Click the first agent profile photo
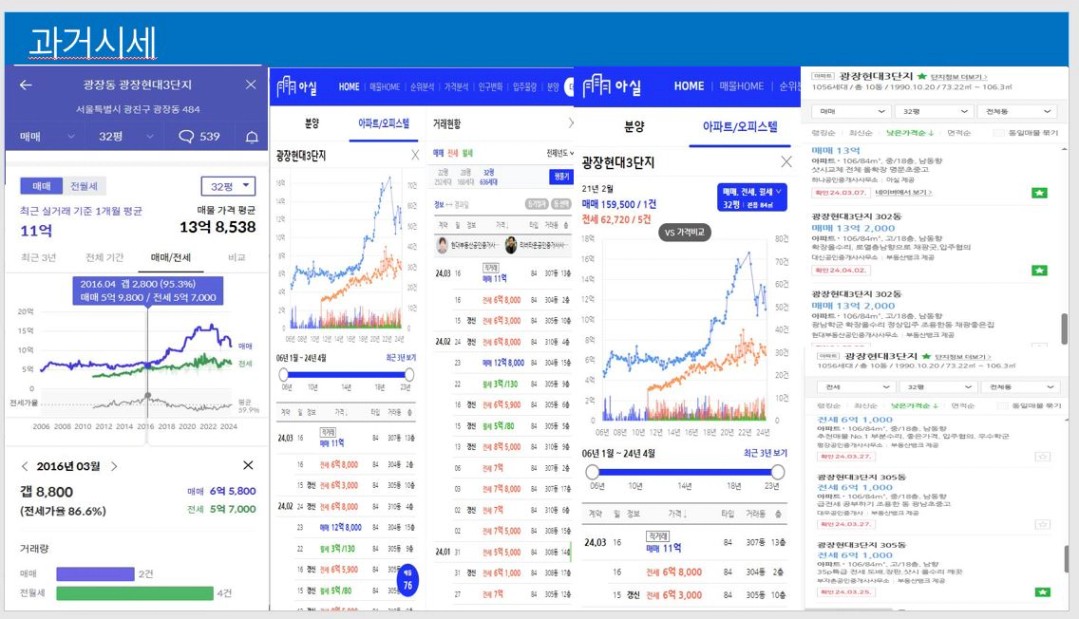The image size is (1079, 619). coord(442,245)
